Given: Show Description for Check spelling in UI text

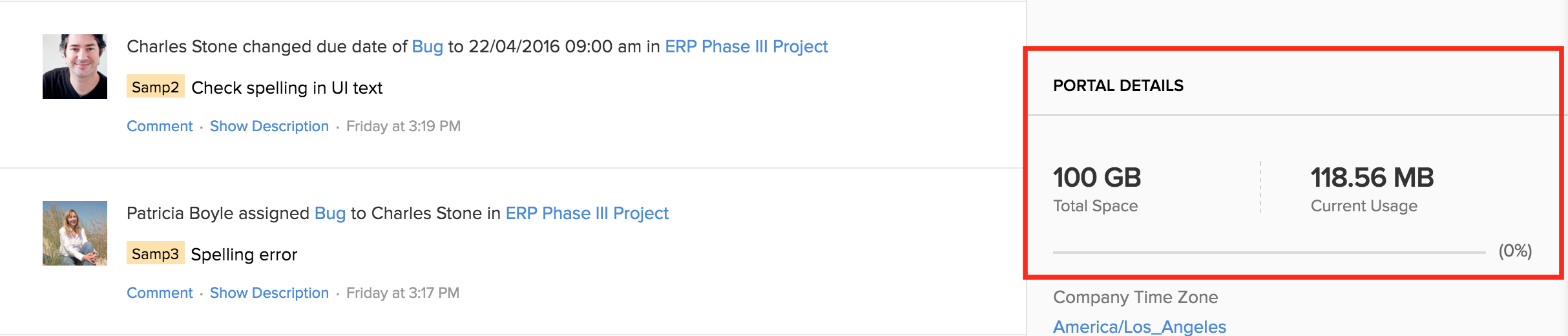Looking at the screenshot, I should (x=269, y=126).
